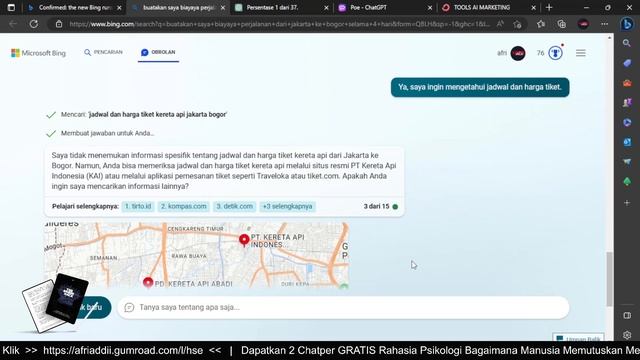Open sidebar settings gear
The image size is (640, 360).
click(627, 335)
